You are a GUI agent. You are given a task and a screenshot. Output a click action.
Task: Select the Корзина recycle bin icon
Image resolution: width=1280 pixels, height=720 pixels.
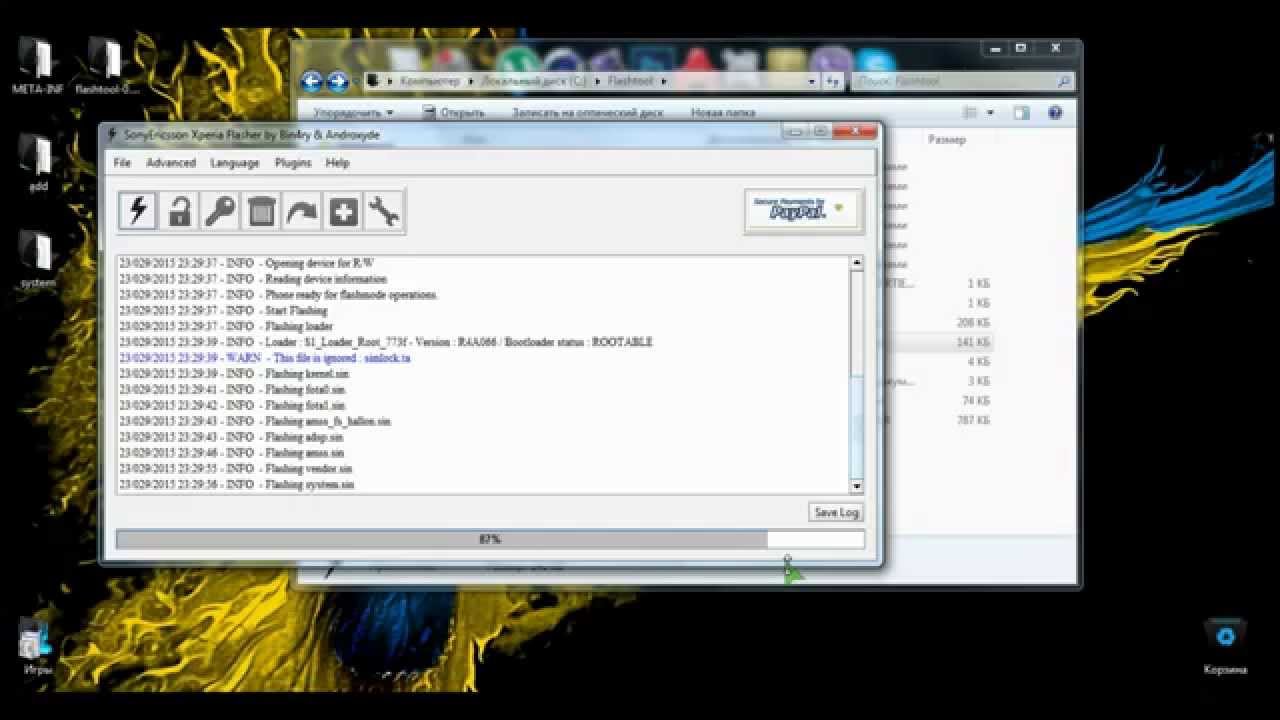[x=1225, y=646]
